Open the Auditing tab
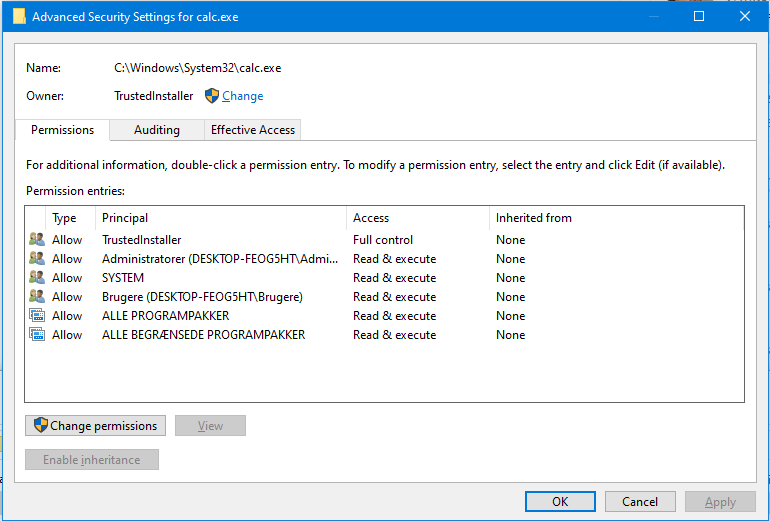770x521 pixels. (157, 130)
